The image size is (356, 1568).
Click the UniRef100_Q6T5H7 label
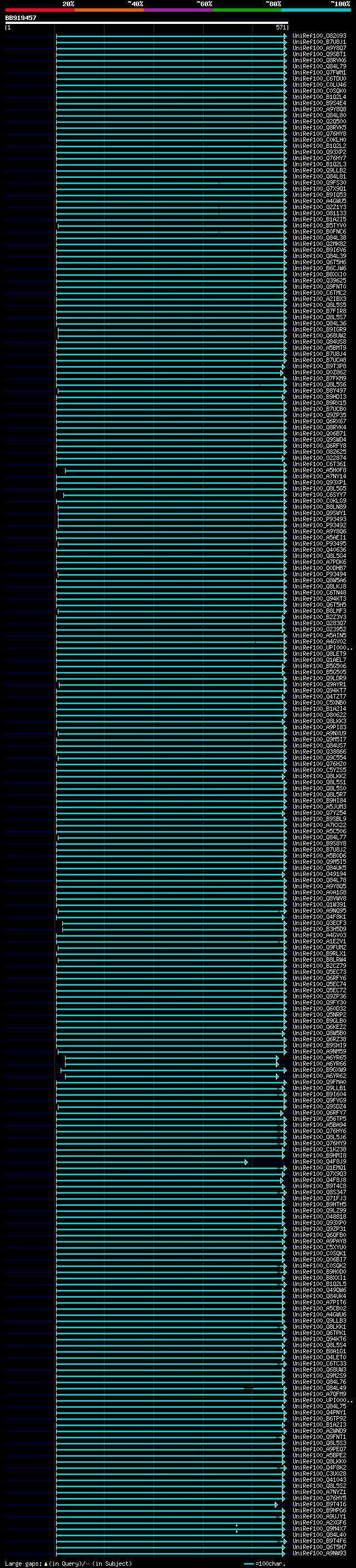click(319, 1547)
